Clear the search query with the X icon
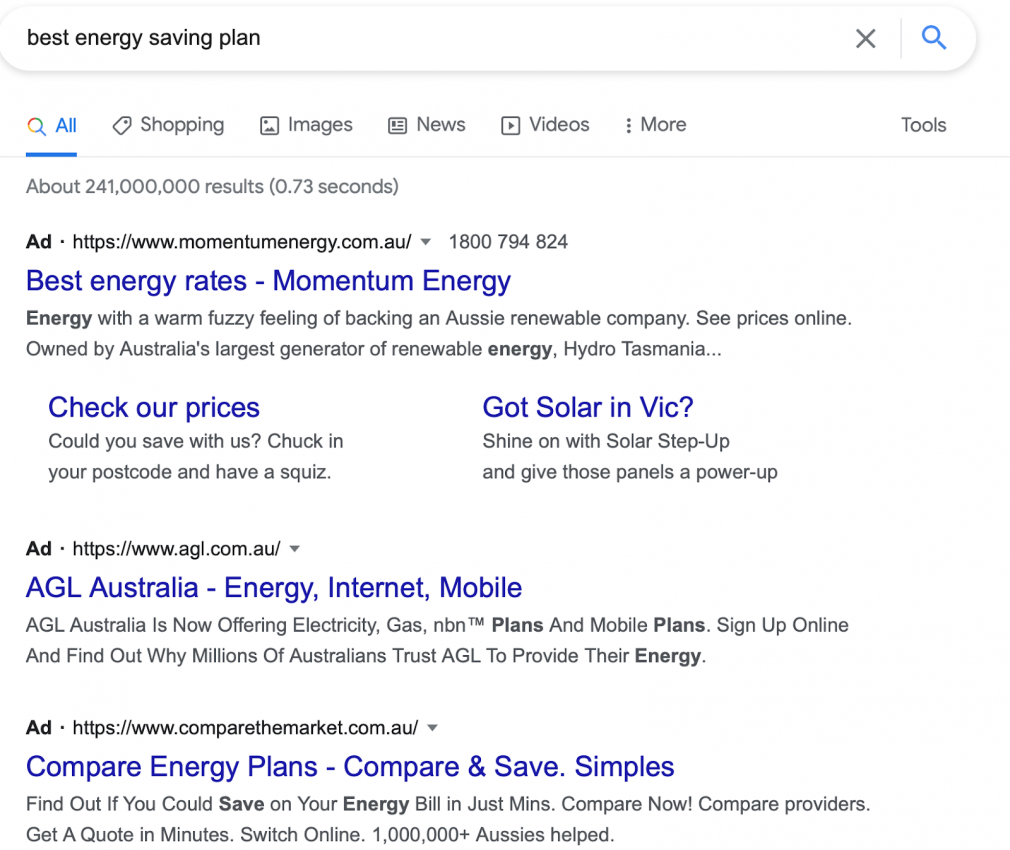The width and height of the screenshot is (1010, 850). 865,39
